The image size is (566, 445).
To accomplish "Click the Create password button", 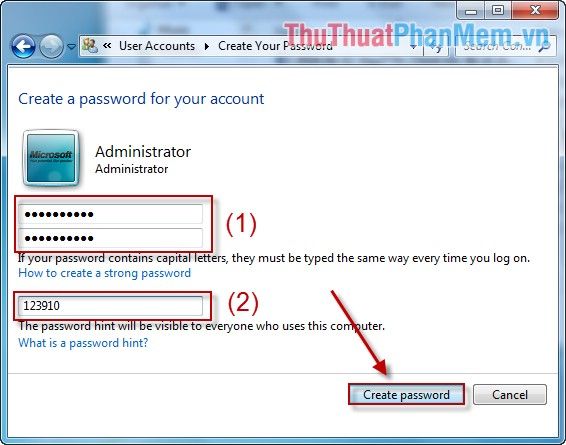I will tap(406, 394).
